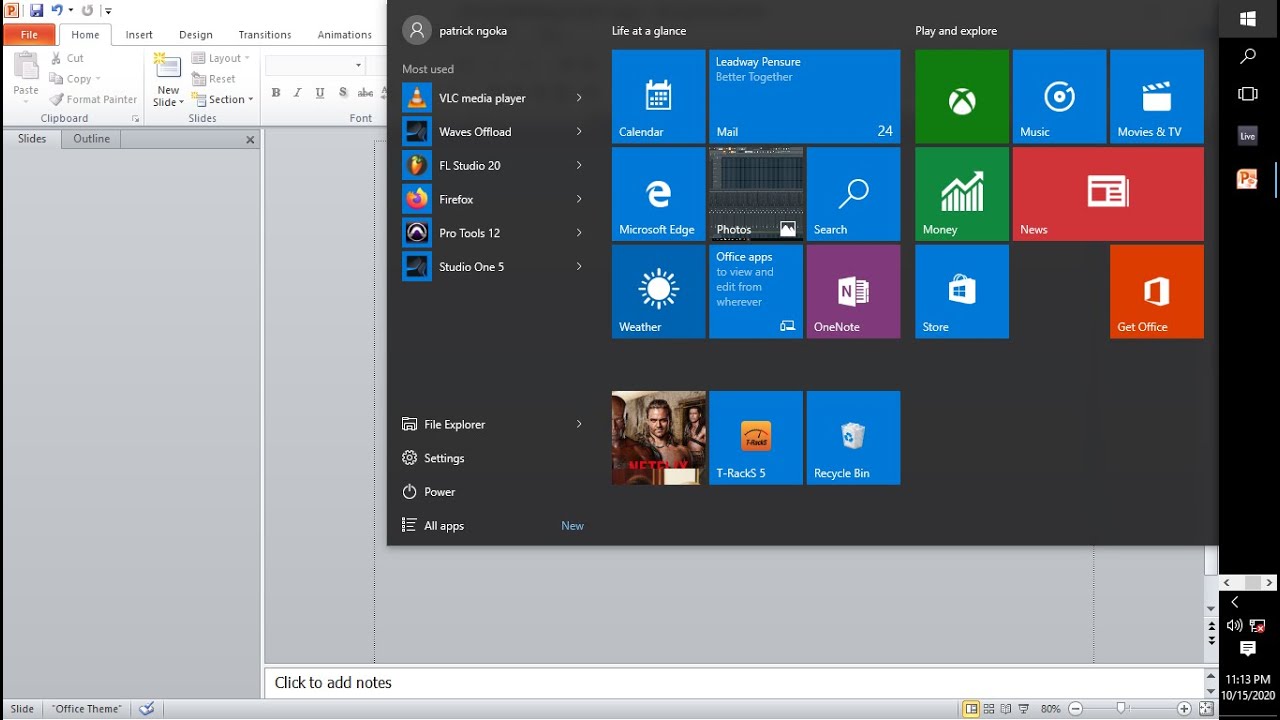Switch to the Animations ribbon tab
Viewport: 1280px width, 720px height.
[345, 34]
